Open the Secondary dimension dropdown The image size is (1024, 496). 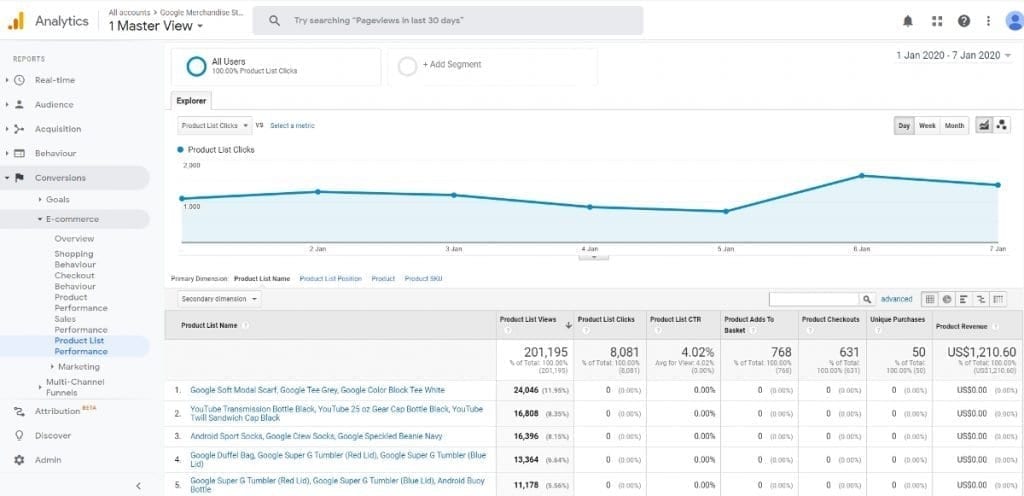pyautogui.click(x=219, y=299)
